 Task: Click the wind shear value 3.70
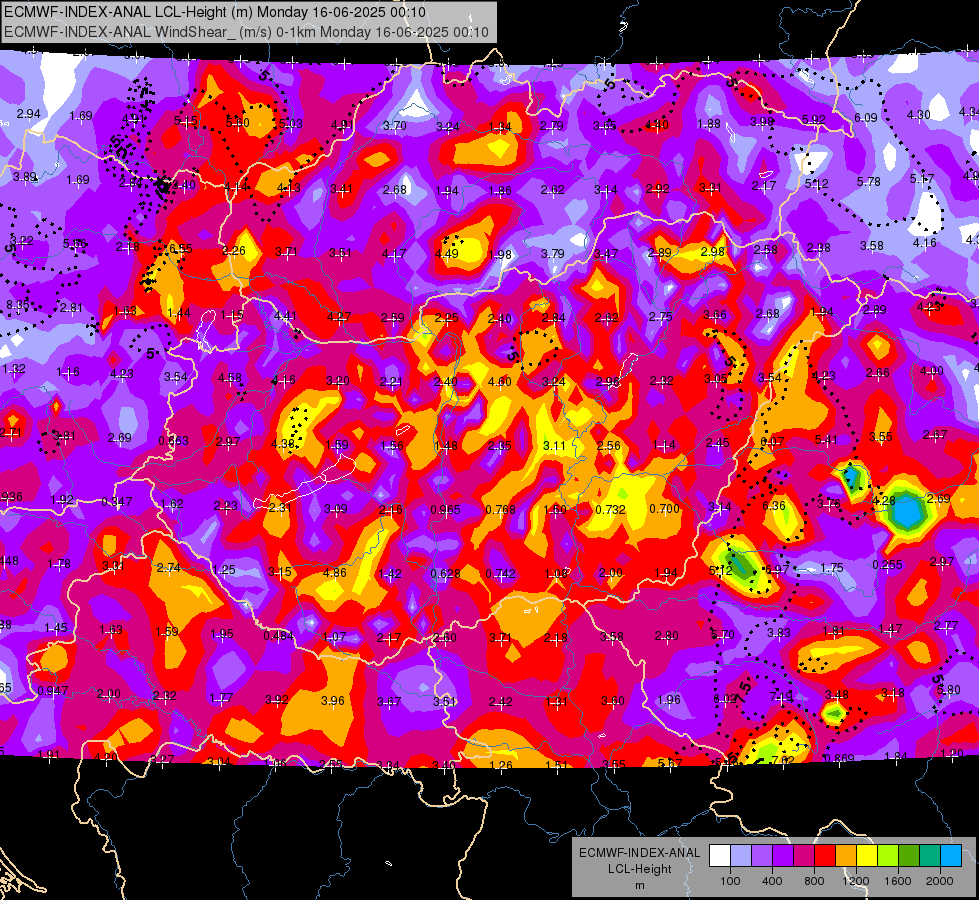395,126
